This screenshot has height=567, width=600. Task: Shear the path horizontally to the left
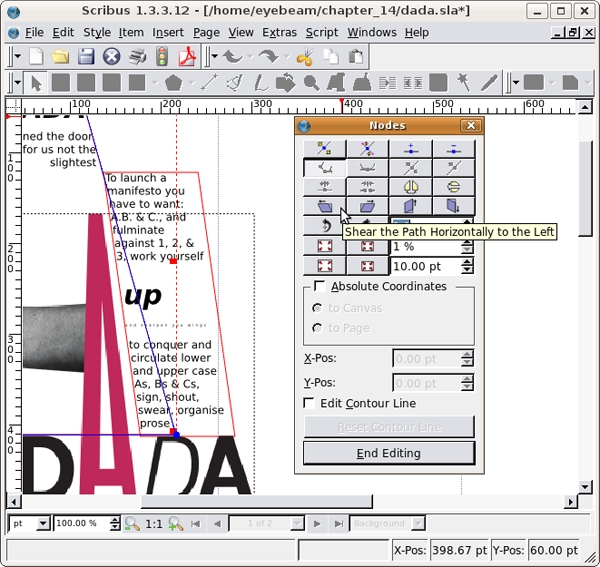tap(324, 207)
